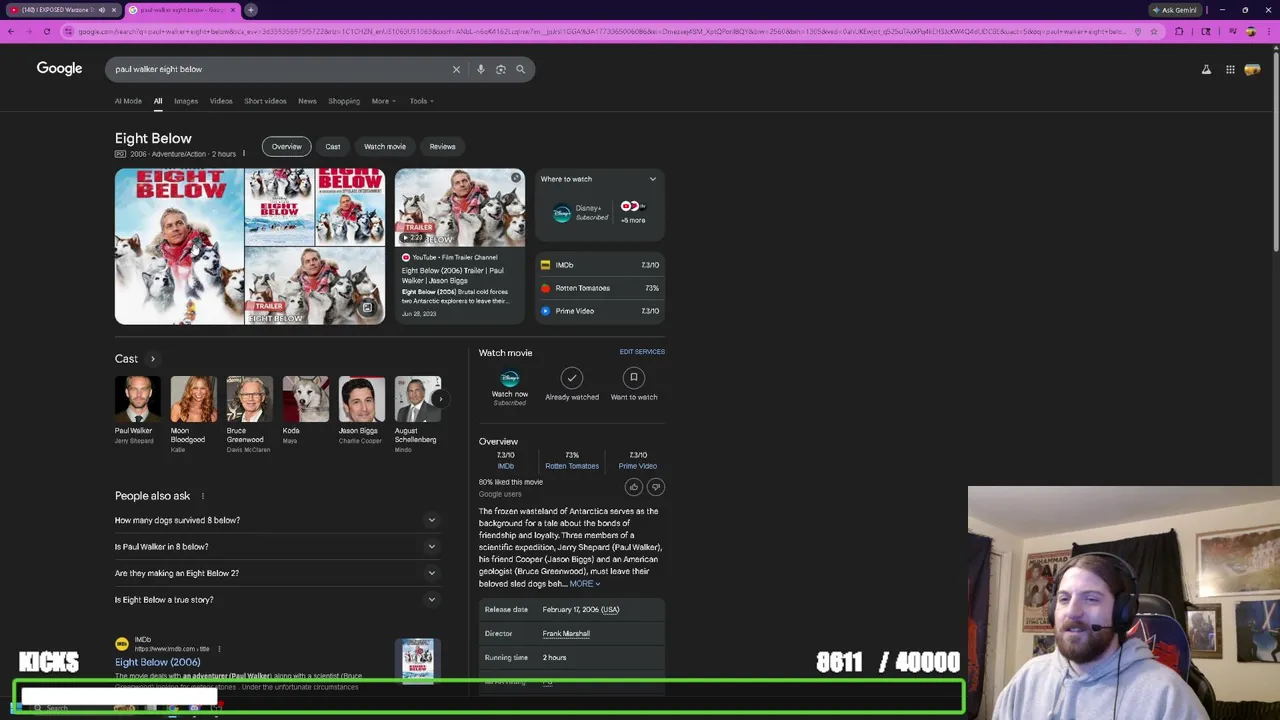The image size is (1280, 720).
Task: Open the Google account avatar
Action: 1252,69
